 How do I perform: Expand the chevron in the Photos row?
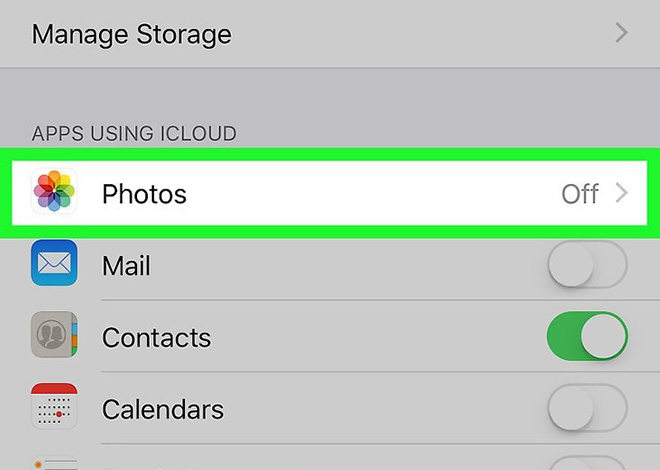coord(622,194)
